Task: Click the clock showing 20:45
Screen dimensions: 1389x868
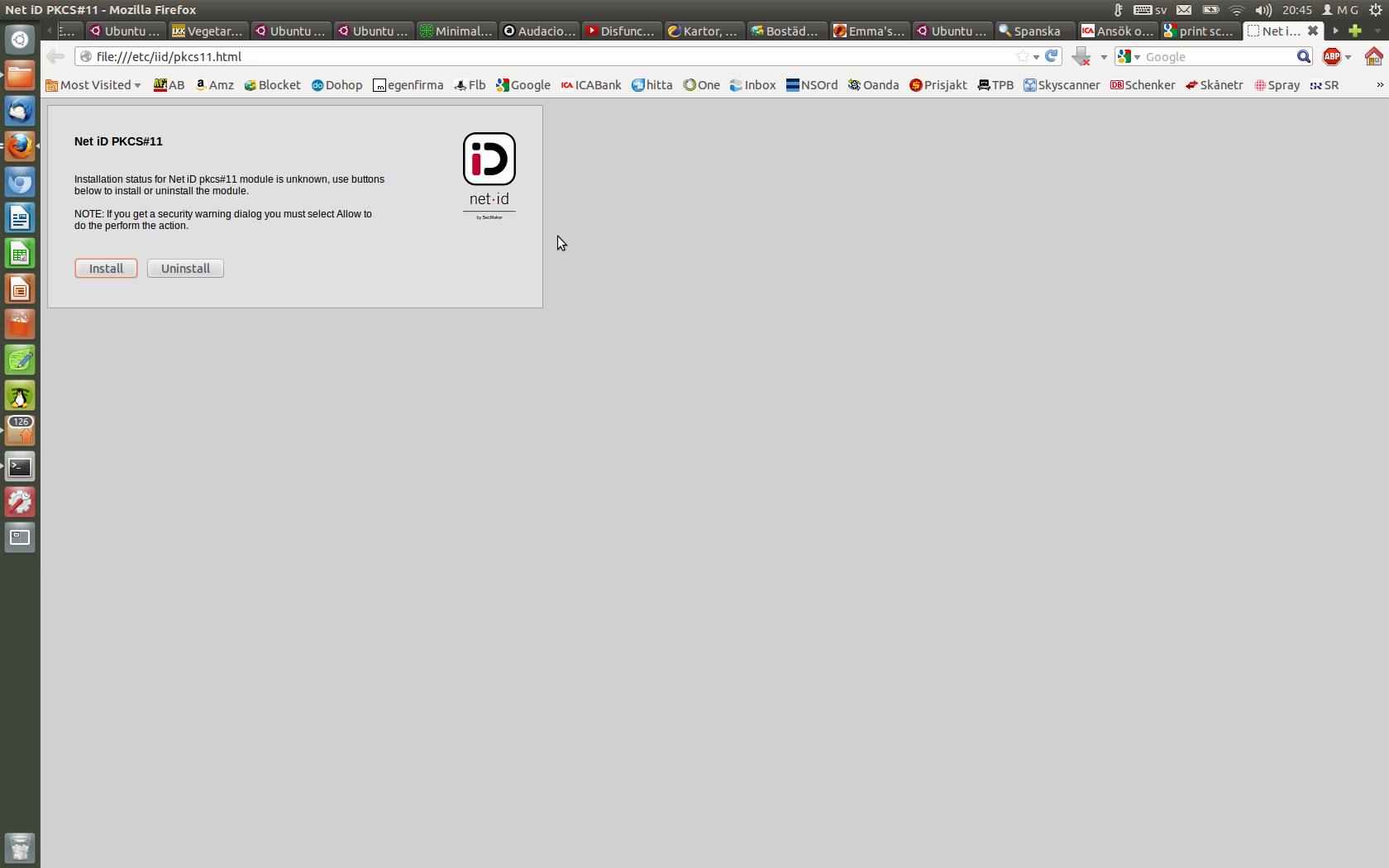Action: 1297,10
